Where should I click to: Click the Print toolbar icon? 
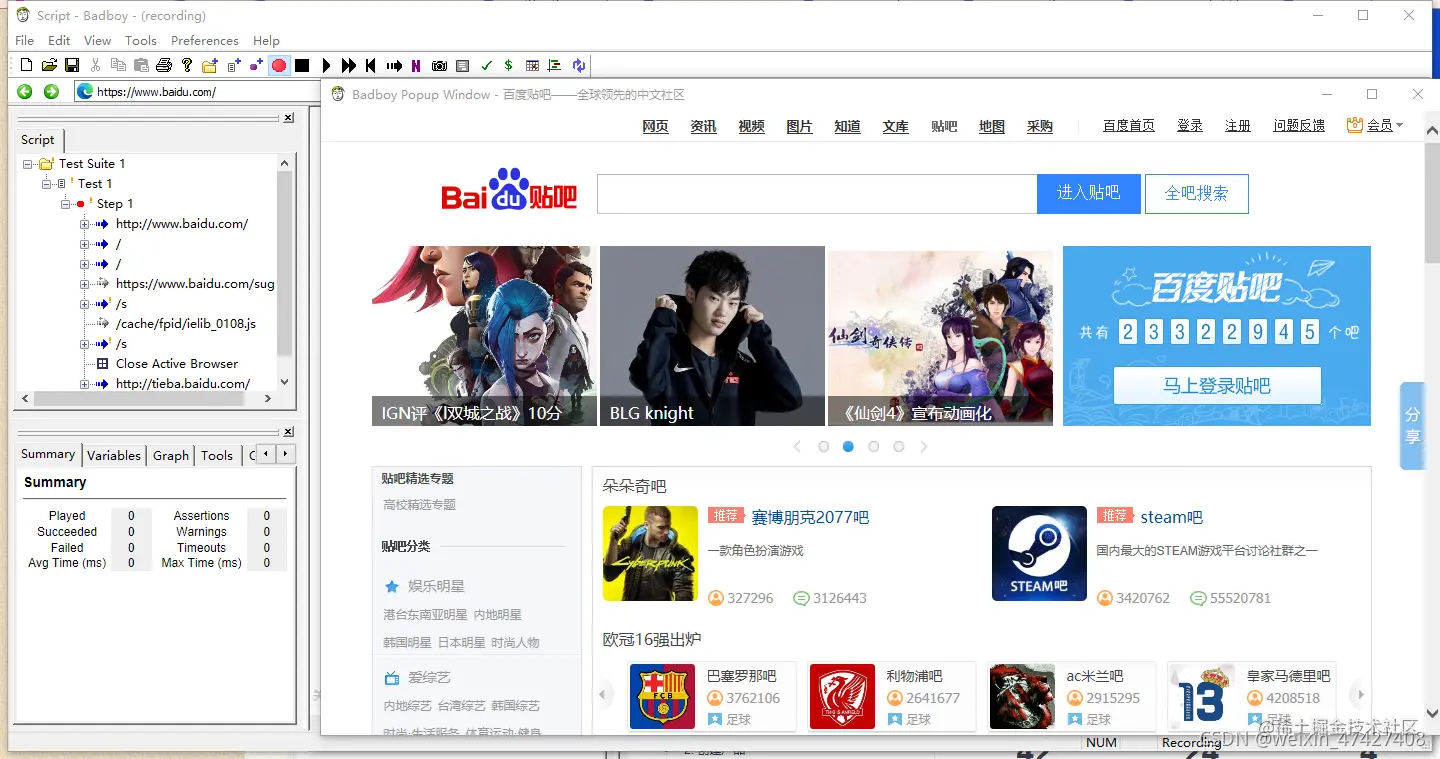point(164,65)
